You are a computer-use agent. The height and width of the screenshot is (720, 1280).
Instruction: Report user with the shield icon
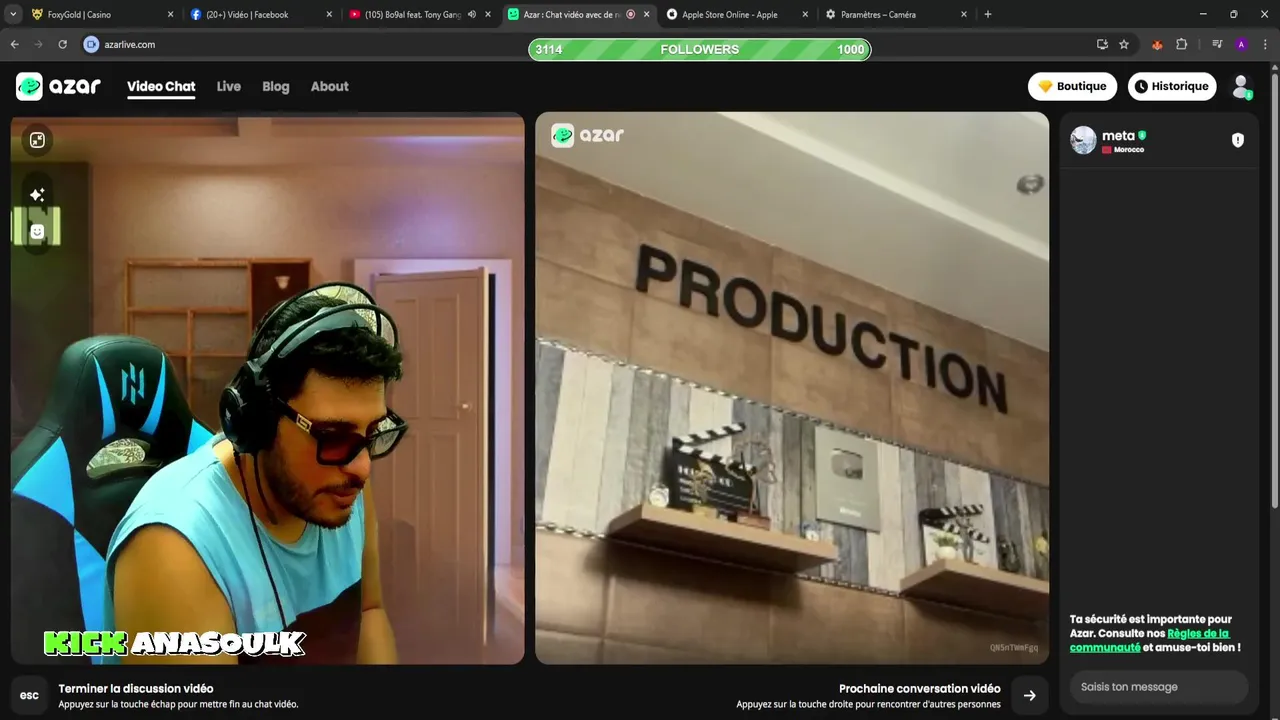click(x=1238, y=140)
